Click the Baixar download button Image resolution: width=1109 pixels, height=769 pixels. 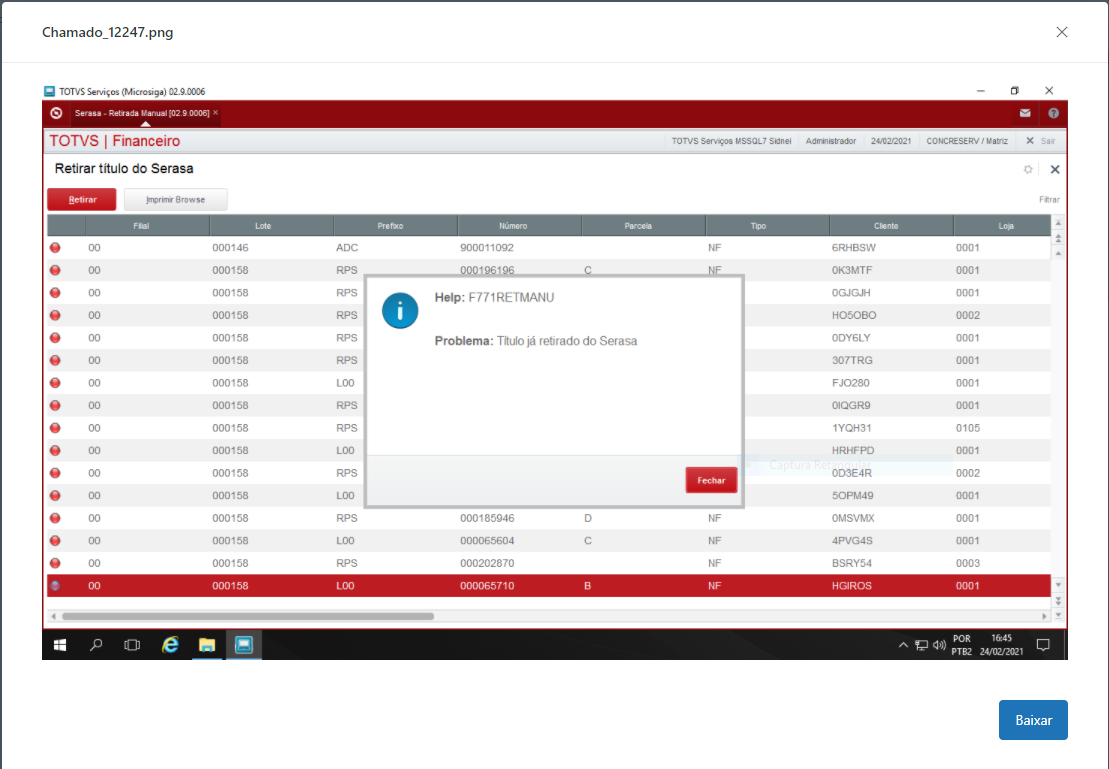pos(1033,719)
